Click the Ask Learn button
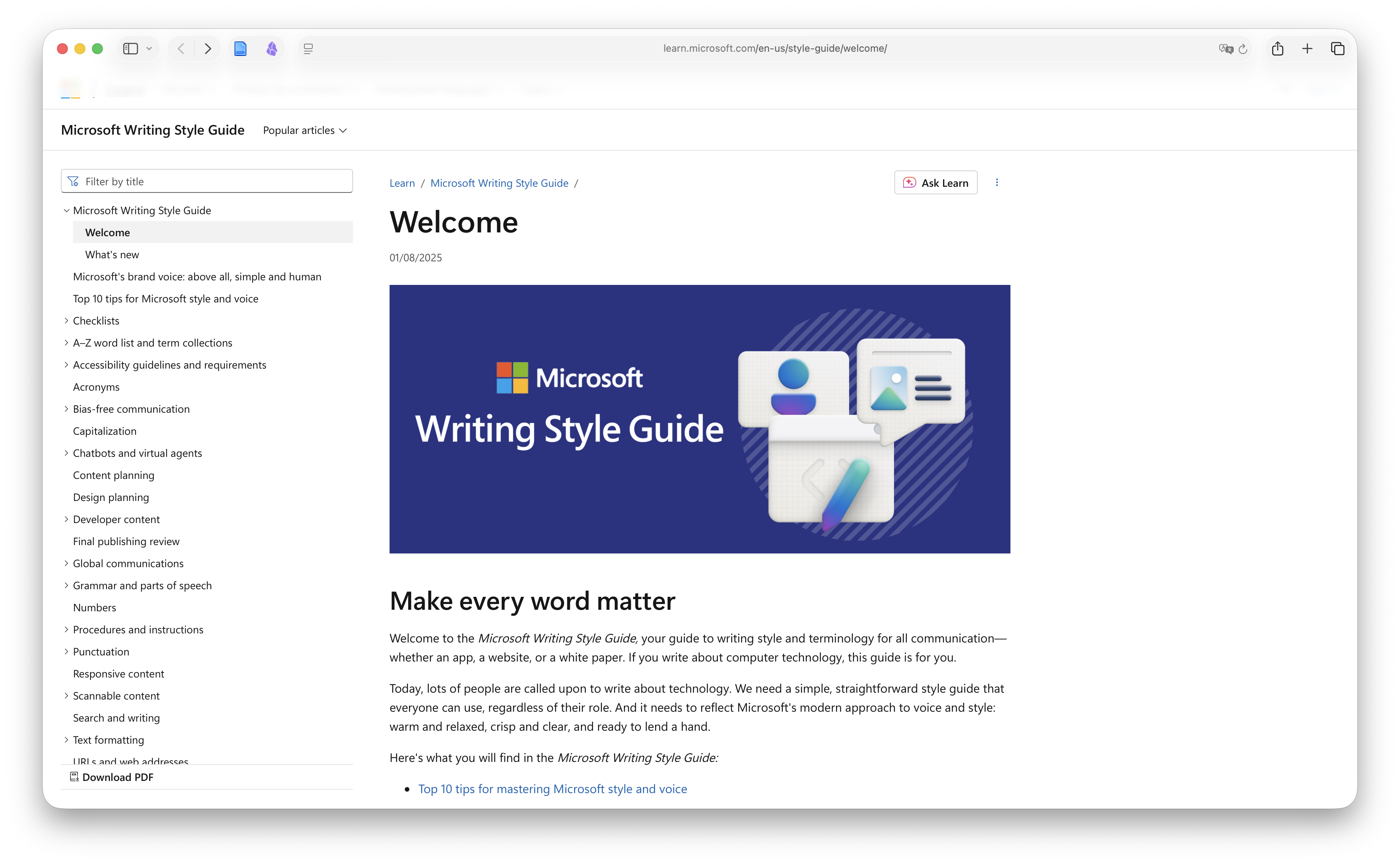 [935, 183]
